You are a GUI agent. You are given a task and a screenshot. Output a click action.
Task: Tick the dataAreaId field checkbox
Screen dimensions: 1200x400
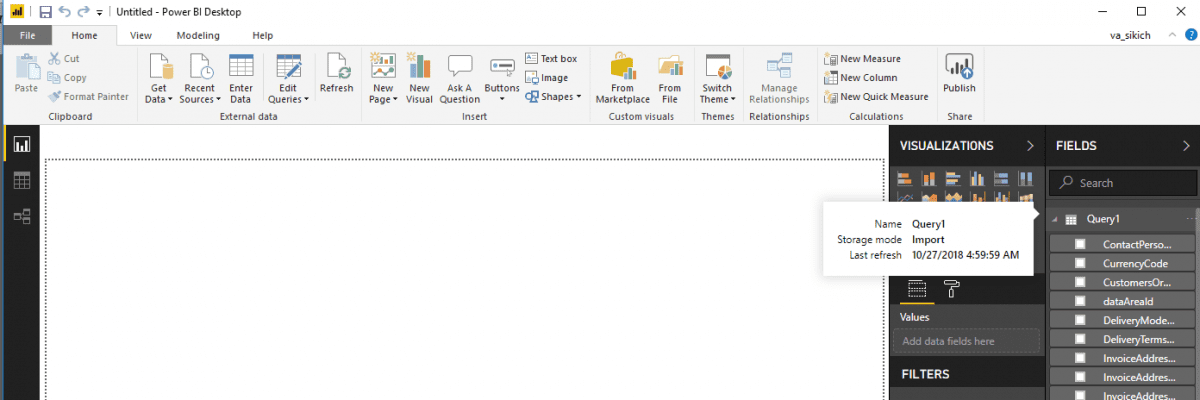1080,302
